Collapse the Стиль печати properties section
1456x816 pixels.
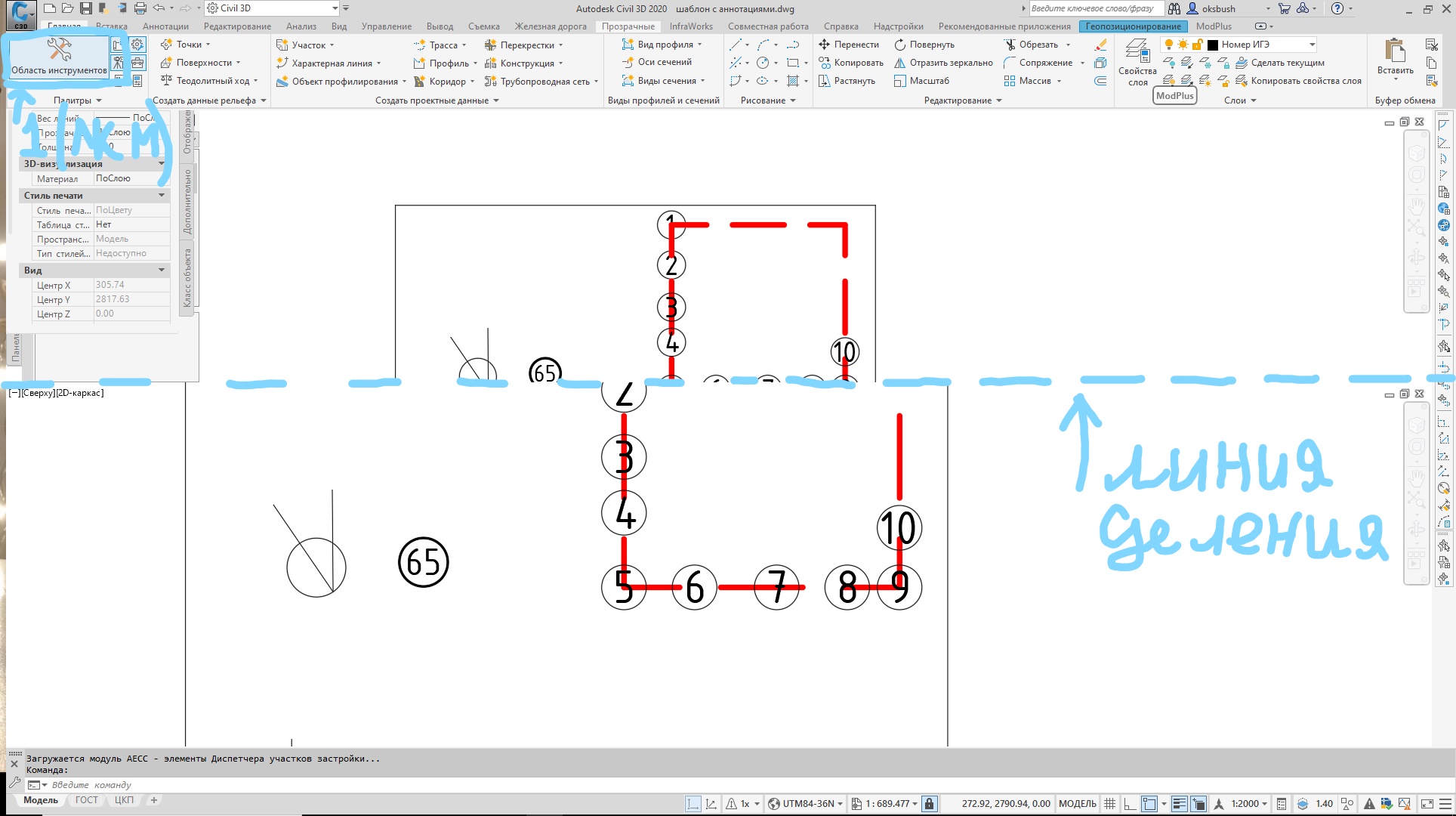coord(162,196)
